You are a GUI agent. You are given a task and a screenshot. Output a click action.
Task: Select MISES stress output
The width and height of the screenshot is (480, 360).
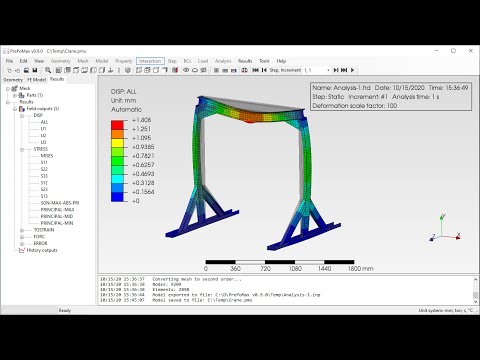pos(47,156)
